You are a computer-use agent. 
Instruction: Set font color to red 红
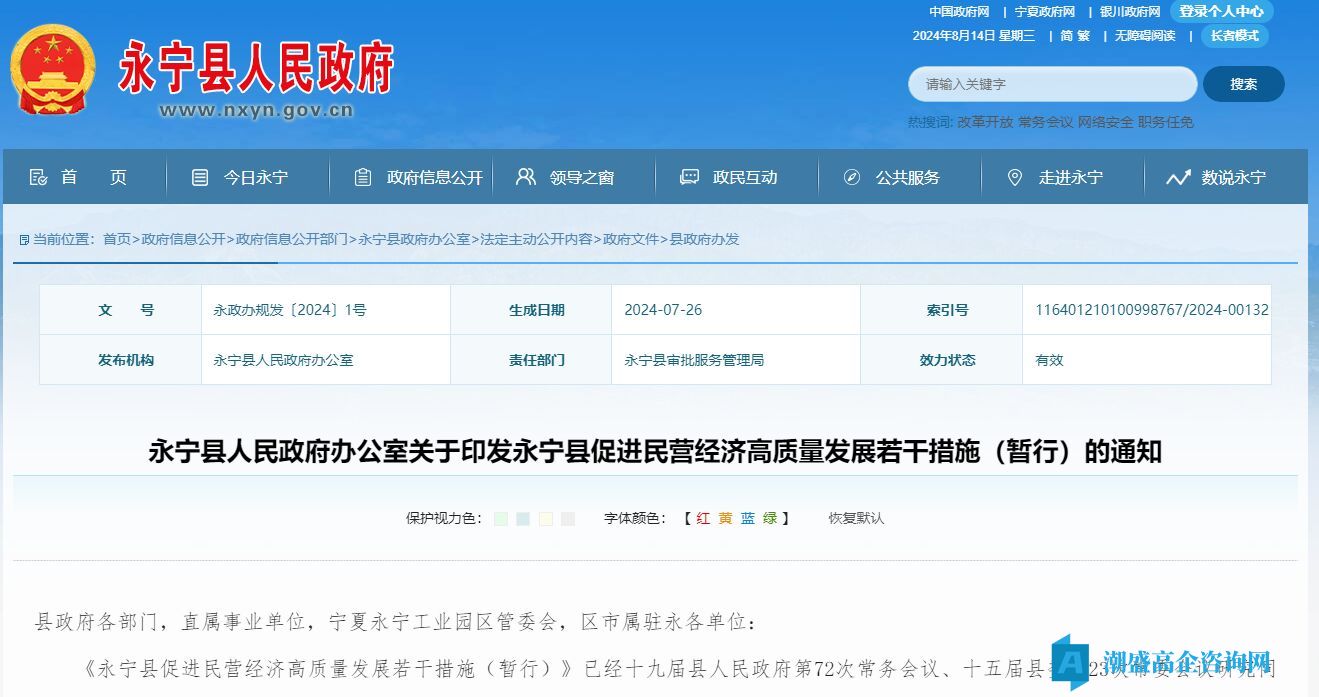click(x=703, y=518)
